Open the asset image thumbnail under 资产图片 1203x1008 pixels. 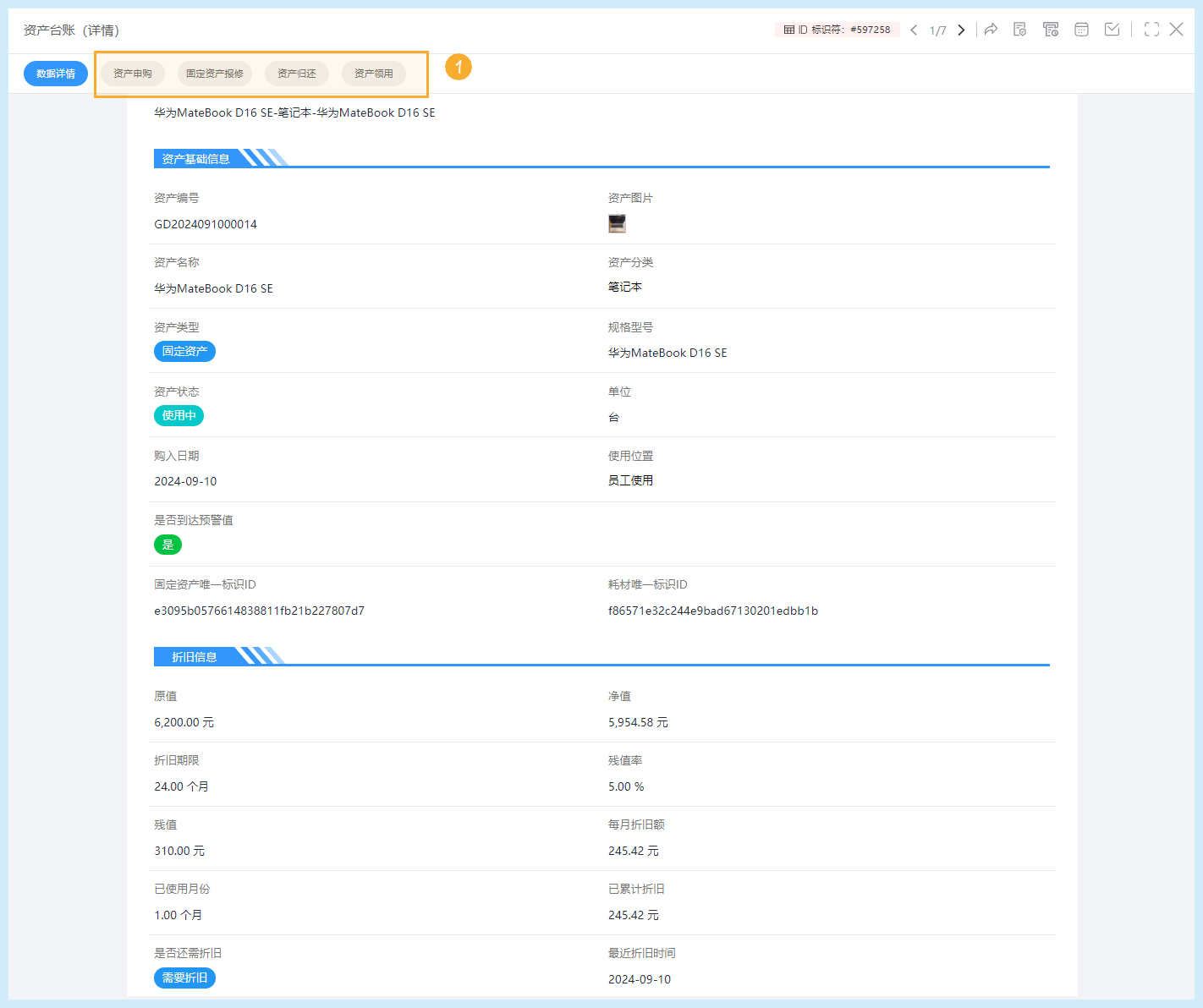[x=617, y=223]
